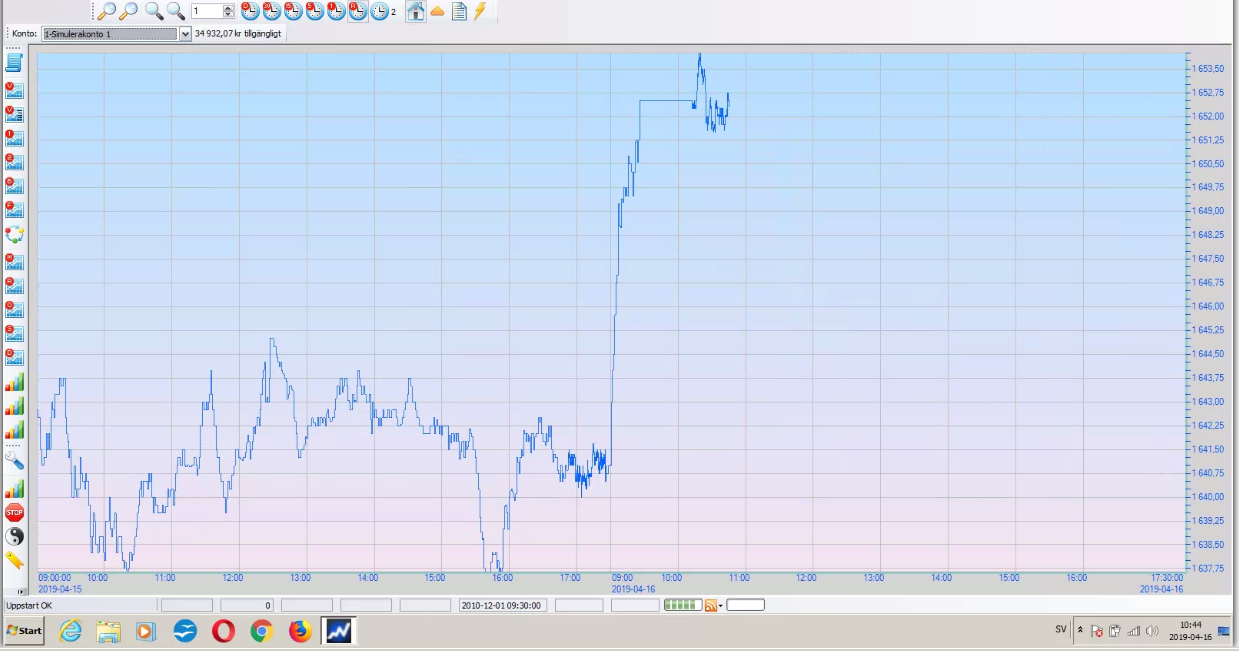The height and width of the screenshot is (655, 1239).
Task: Toggle the plain clock icon beside number 2
Action: tap(380, 11)
